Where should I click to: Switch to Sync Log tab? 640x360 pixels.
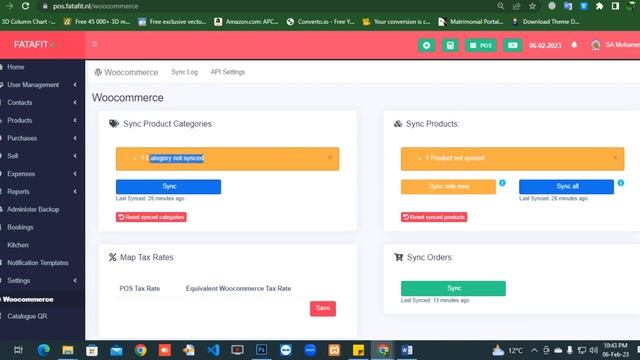[x=184, y=72]
